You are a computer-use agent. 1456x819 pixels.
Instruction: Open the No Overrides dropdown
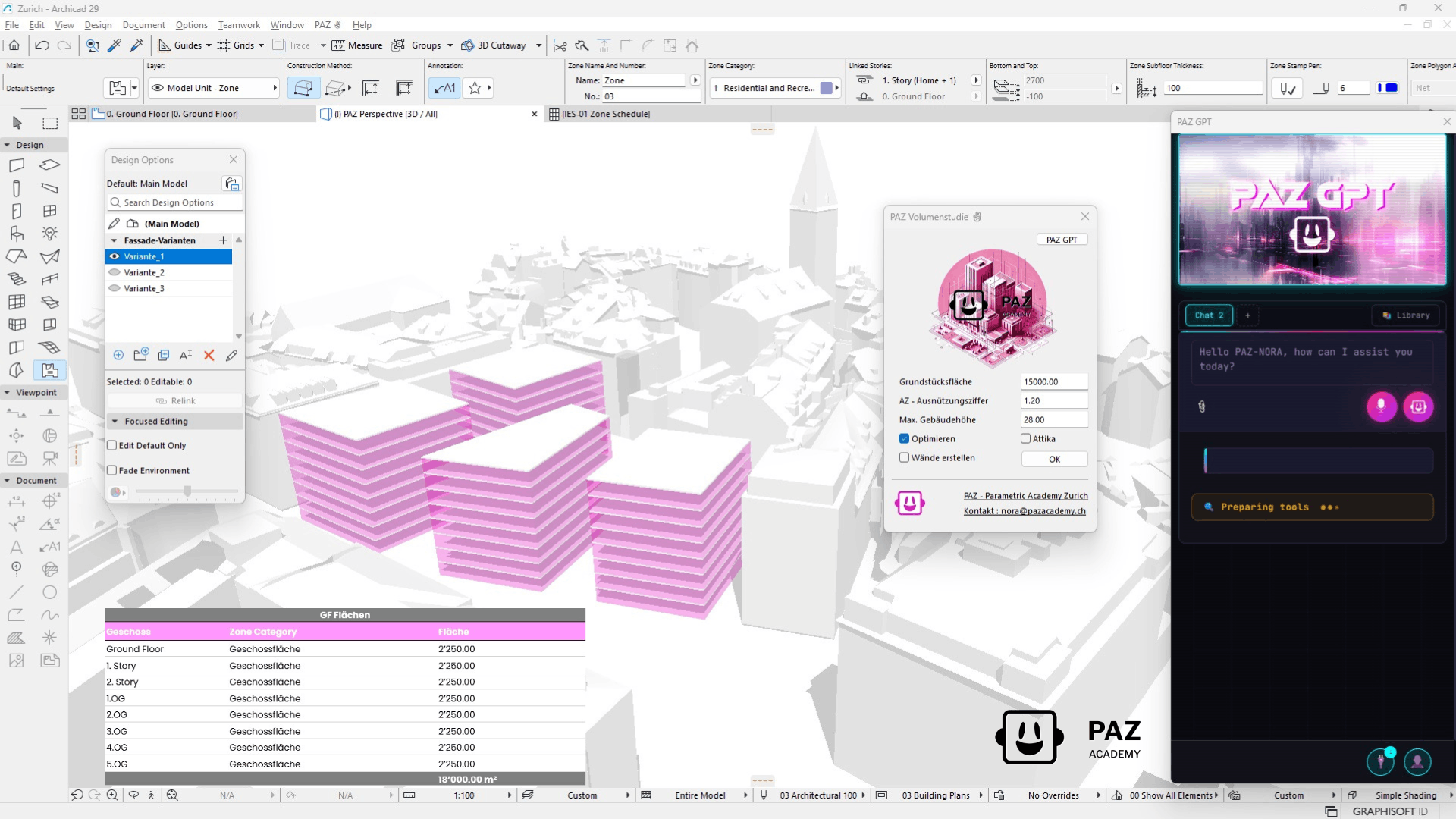[x=1098, y=795]
